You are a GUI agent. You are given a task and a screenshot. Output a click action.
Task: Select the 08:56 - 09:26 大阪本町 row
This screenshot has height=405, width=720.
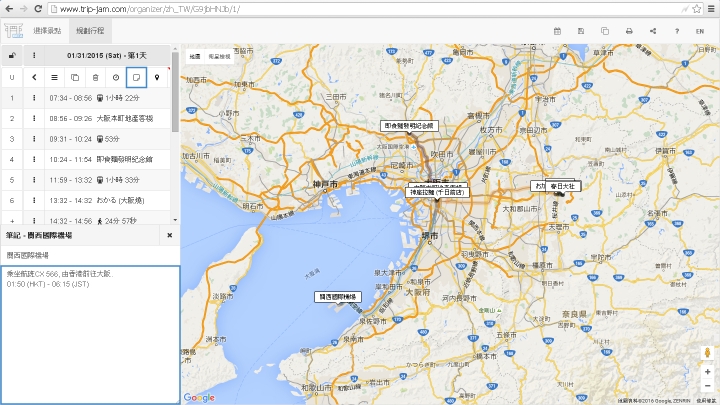pyautogui.click(x=107, y=118)
